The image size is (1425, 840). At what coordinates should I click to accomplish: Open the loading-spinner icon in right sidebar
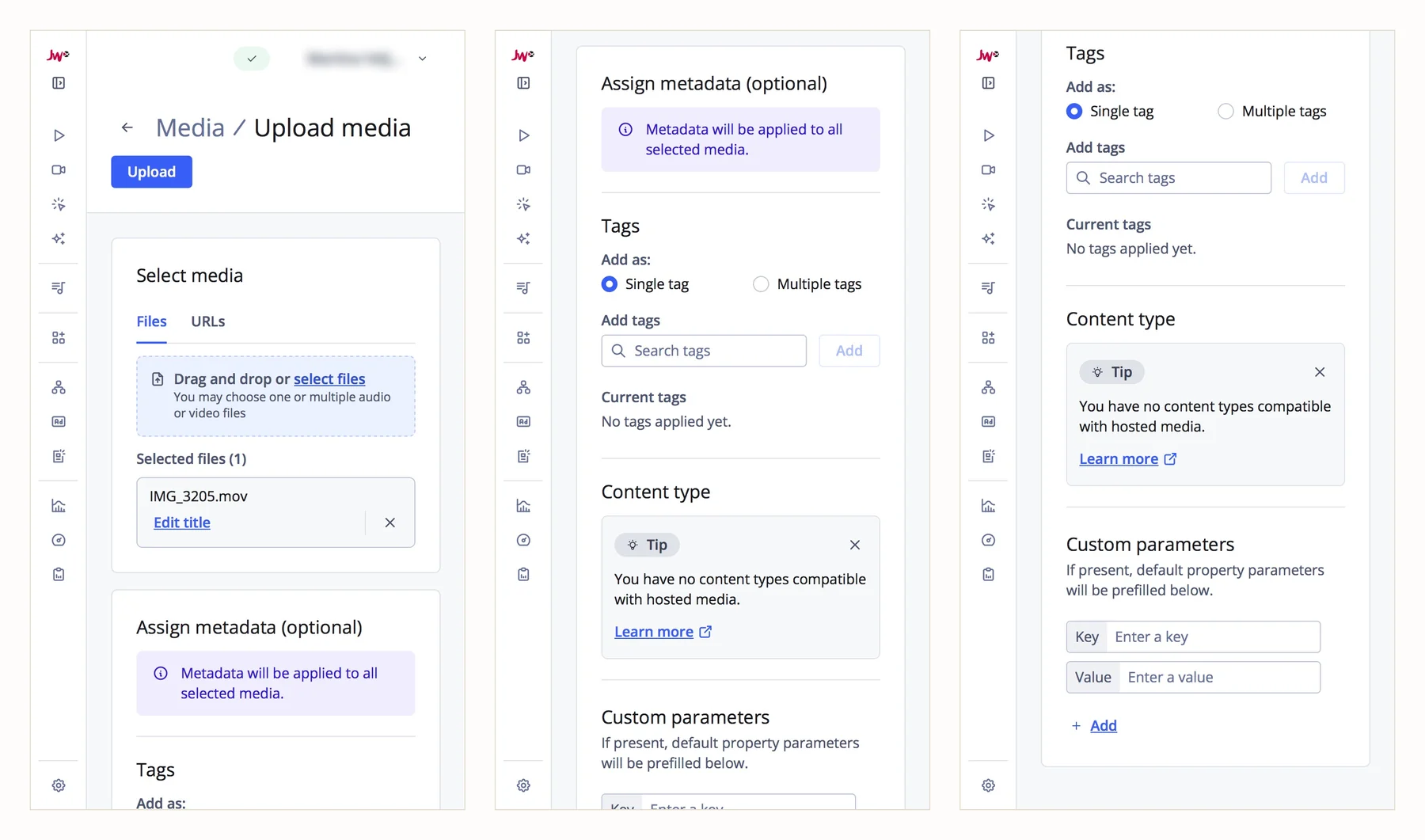(x=988, y=205)
